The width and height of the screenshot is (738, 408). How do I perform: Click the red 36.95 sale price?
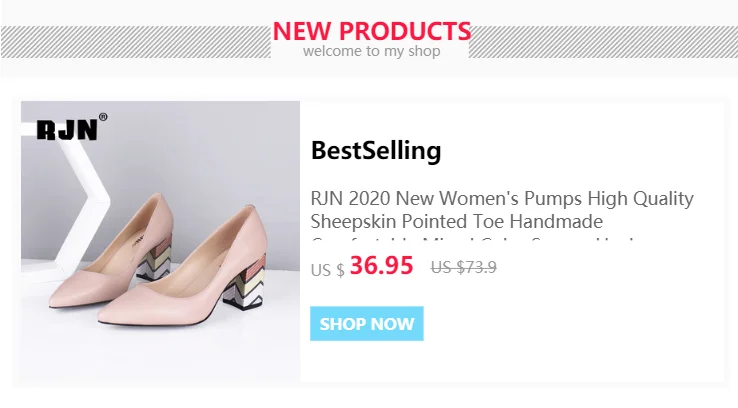click(x=381, y=266)
